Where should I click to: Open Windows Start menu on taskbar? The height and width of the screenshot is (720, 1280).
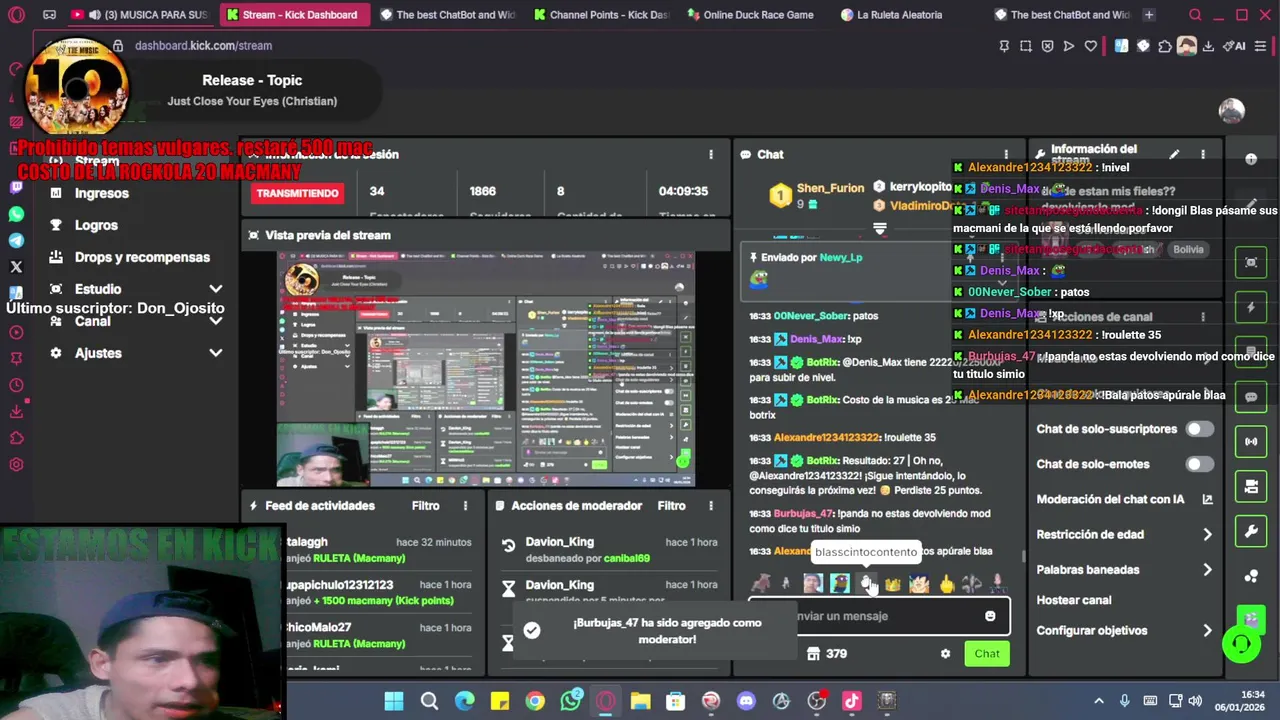click(x=394, y=701)
